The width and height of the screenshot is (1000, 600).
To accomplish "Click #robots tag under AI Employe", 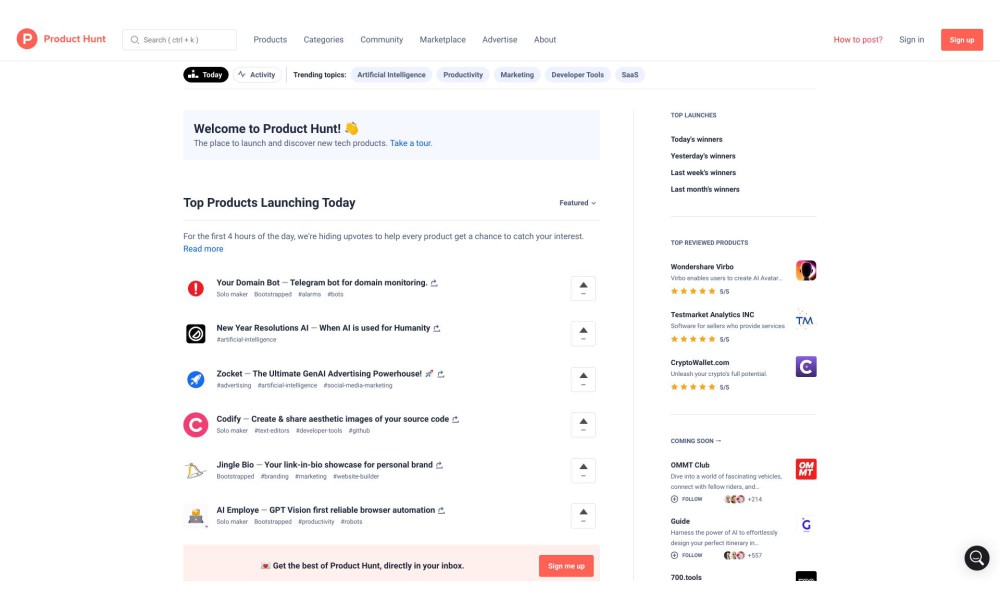I will tap(351, 522).
